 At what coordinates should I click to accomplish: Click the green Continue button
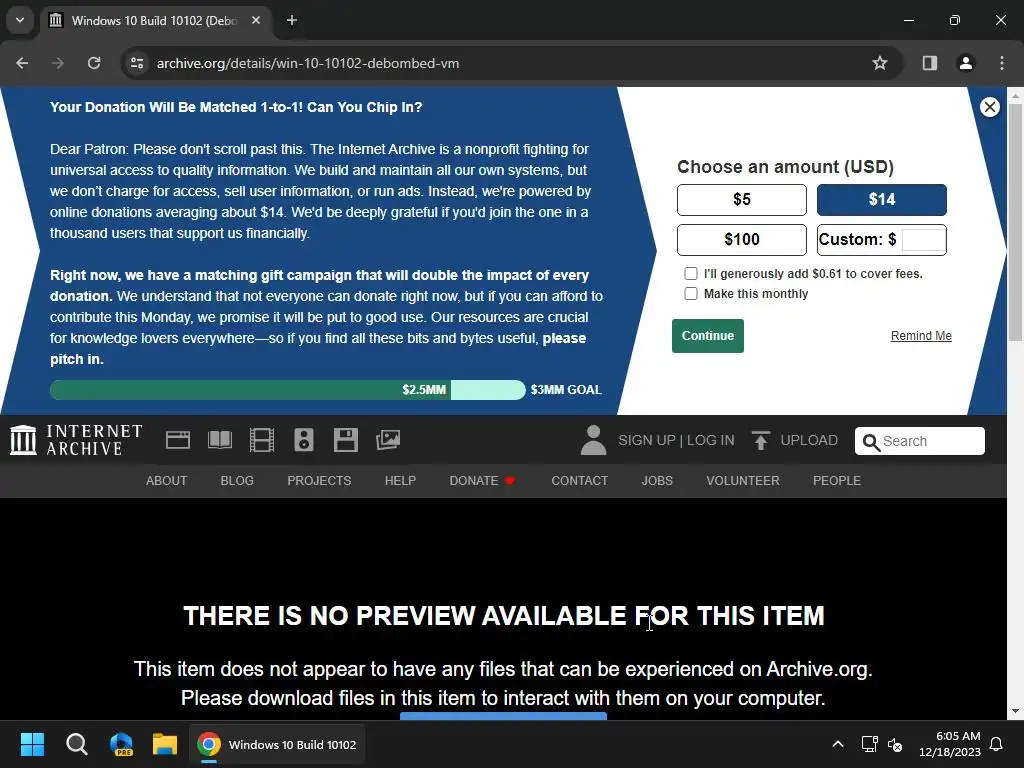tap(708, 336)
